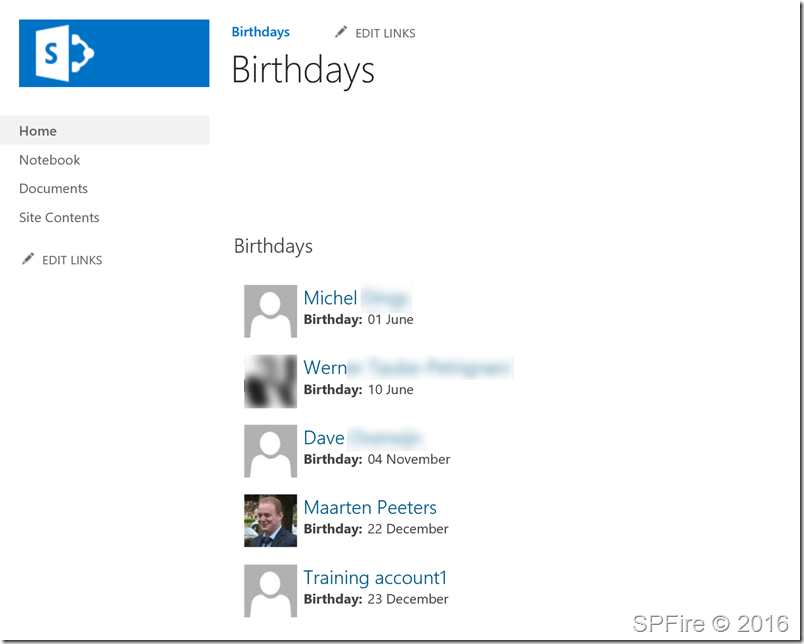Click the pencil icon above sidebar EDIT LINKS
This screenshot has height=644, width=804.
point(28,258)
